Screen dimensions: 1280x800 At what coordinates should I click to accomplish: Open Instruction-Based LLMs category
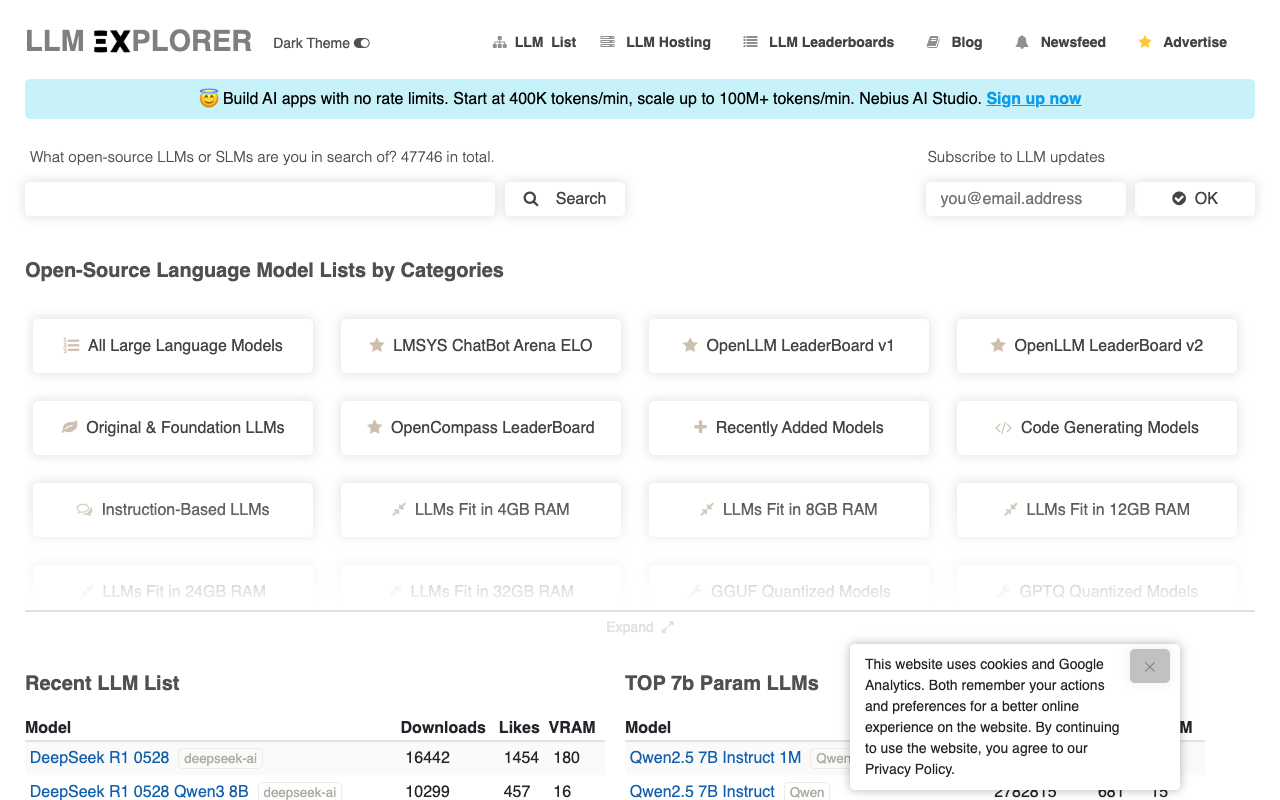173,510
